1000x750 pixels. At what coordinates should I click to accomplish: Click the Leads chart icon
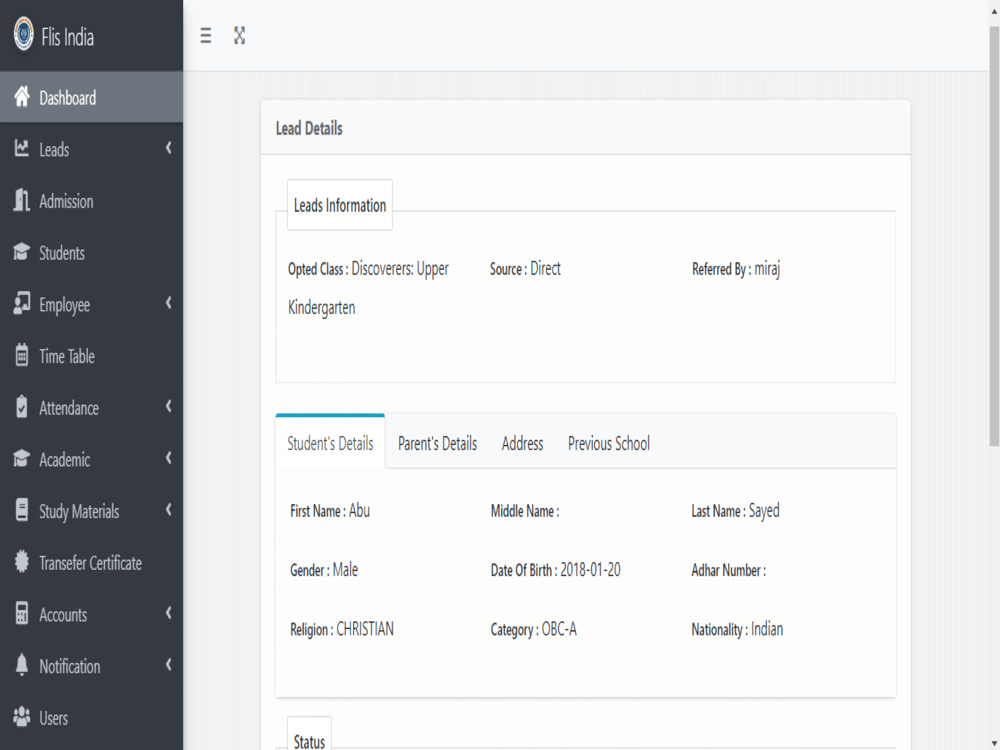pyautogui.click(x=22, y=149)
